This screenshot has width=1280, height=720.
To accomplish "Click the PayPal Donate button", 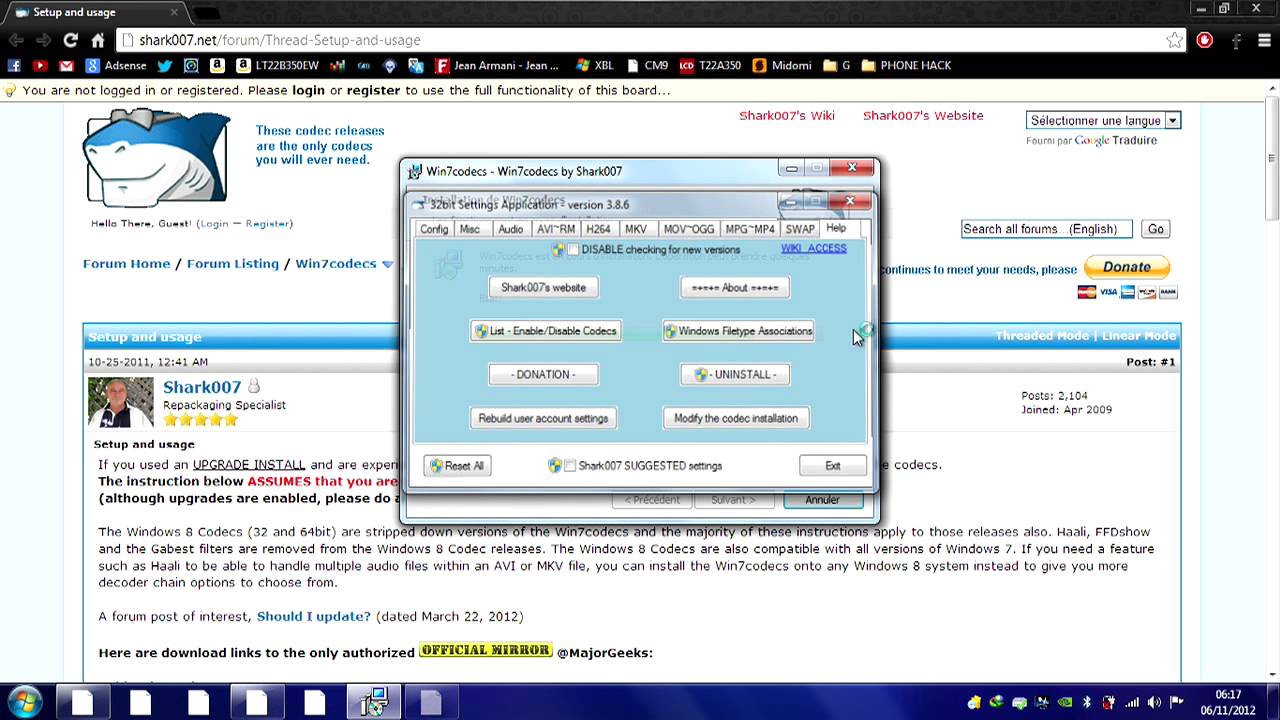I will (1127, 267).
